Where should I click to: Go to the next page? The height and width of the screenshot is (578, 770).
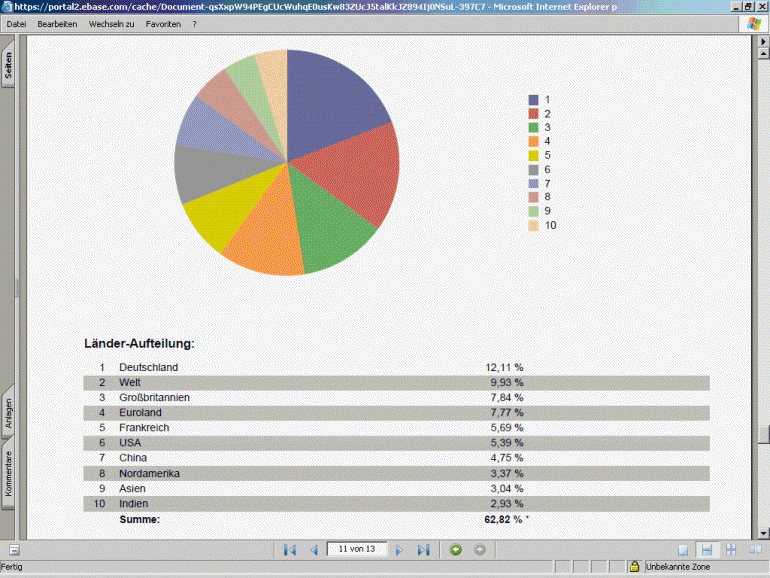tap(399, 550)
